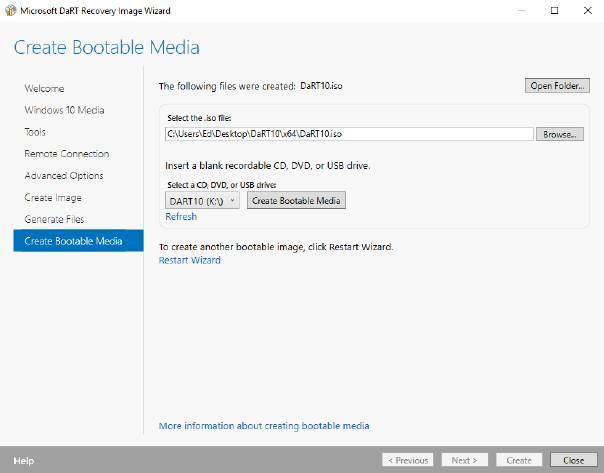Image resolution: width=604 pixels, height=473 pixels.
Task: Click into the .iso file path field
Action: (349, 134)
